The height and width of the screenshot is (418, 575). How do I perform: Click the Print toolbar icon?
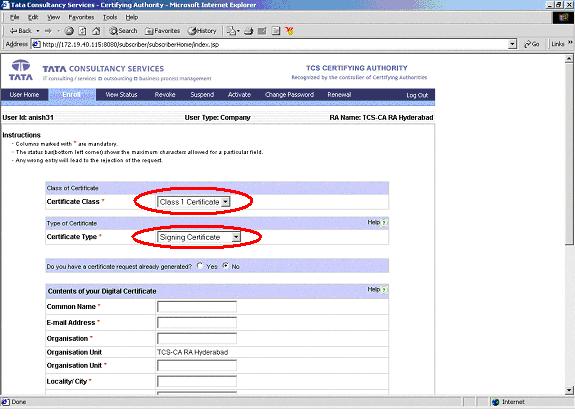[249, 31]
